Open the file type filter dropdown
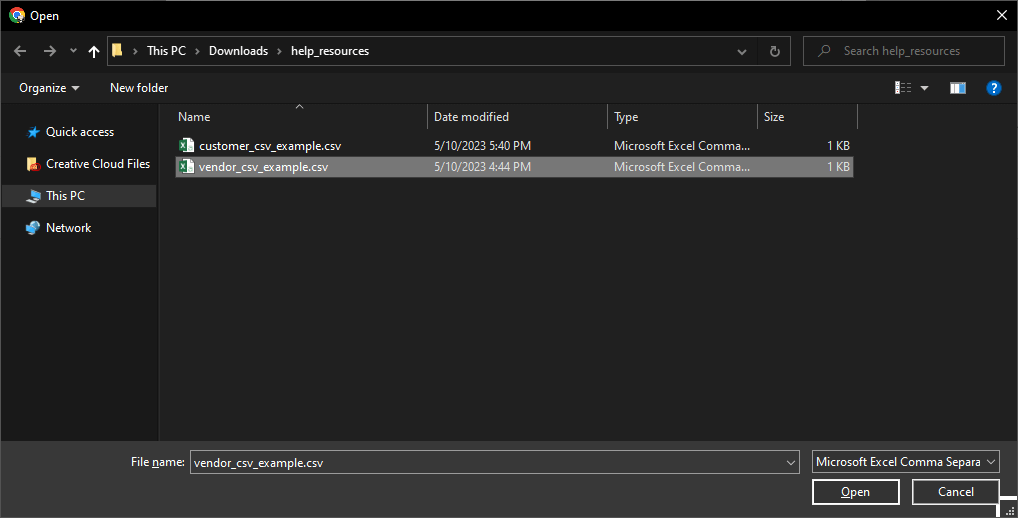 [905, 462]
